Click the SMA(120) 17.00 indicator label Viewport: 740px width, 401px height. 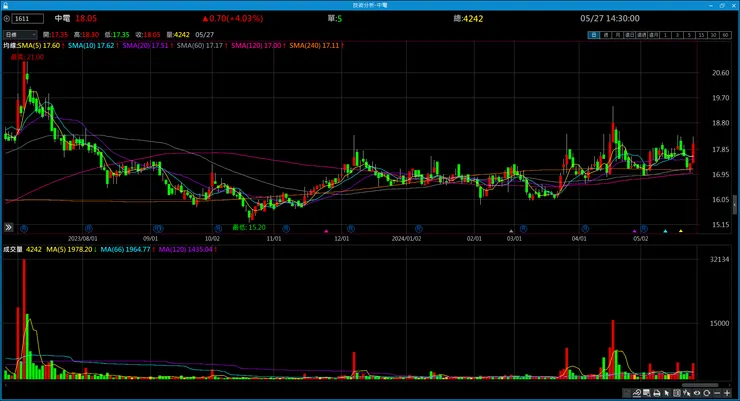[256, 45]
